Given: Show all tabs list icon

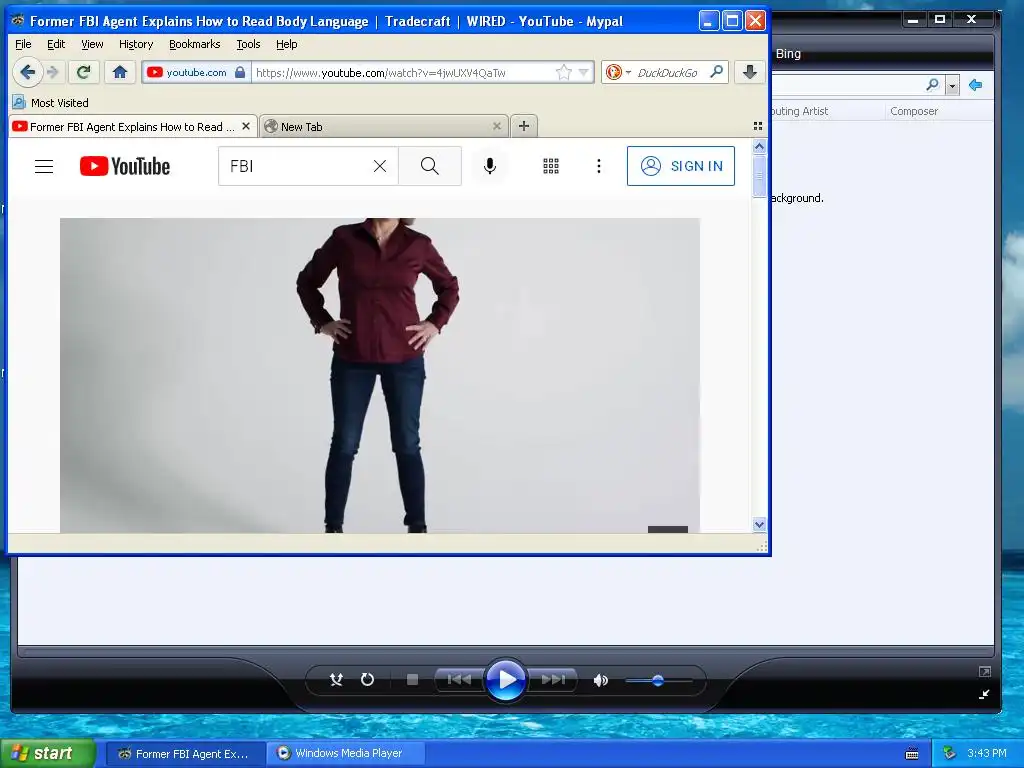Looking at the screenshot, I should [x=758, y=126].
